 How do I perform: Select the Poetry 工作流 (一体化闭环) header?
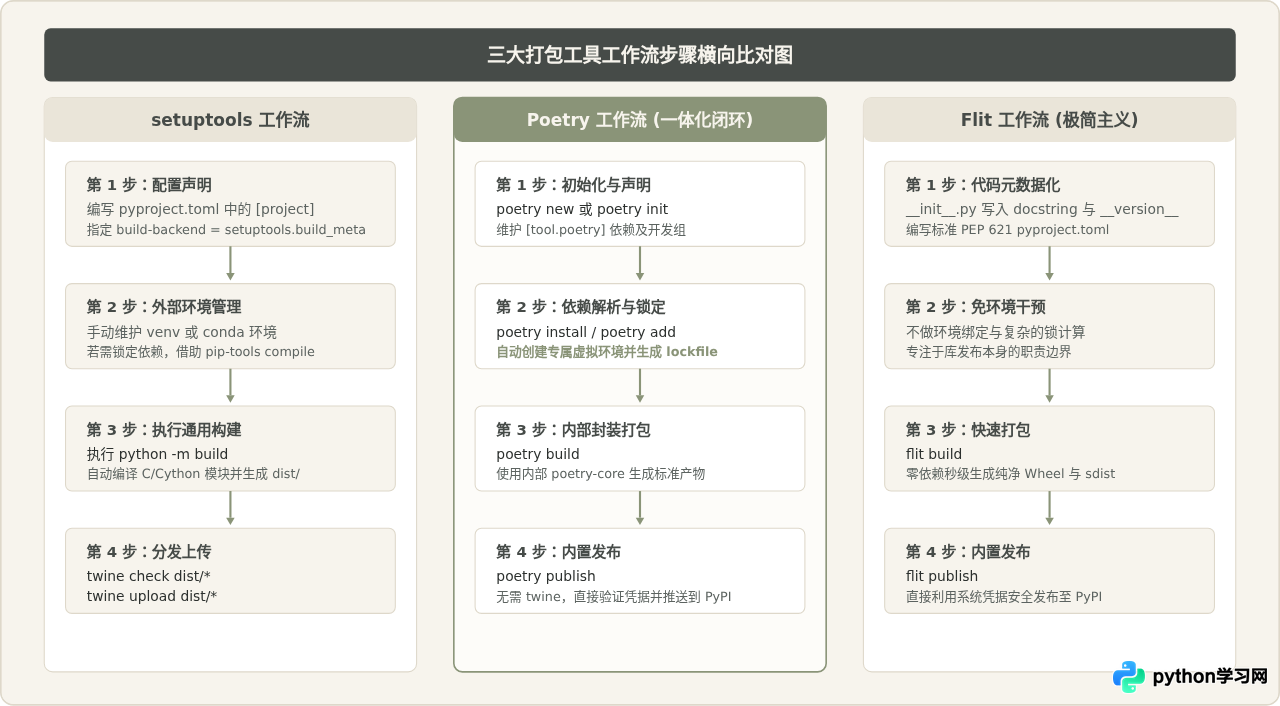click(x=640, y=120)
